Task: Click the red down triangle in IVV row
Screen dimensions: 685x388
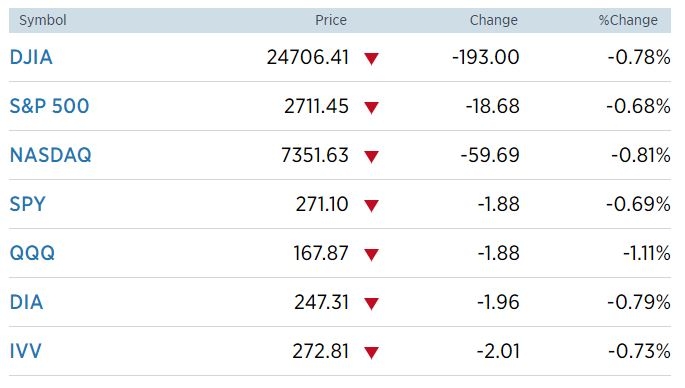Action: click(x=371, y=352)
